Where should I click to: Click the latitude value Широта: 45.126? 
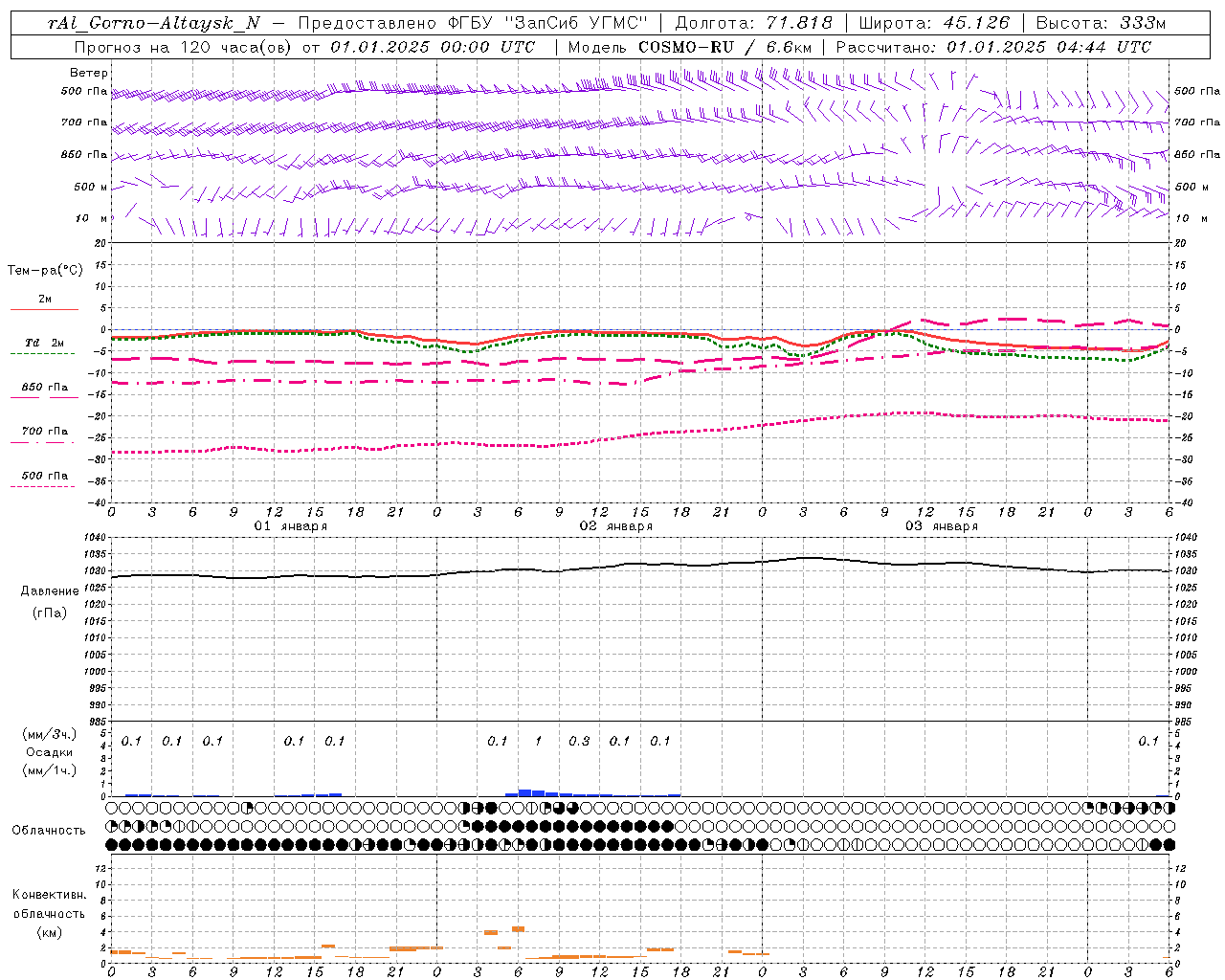click(934, 23)
